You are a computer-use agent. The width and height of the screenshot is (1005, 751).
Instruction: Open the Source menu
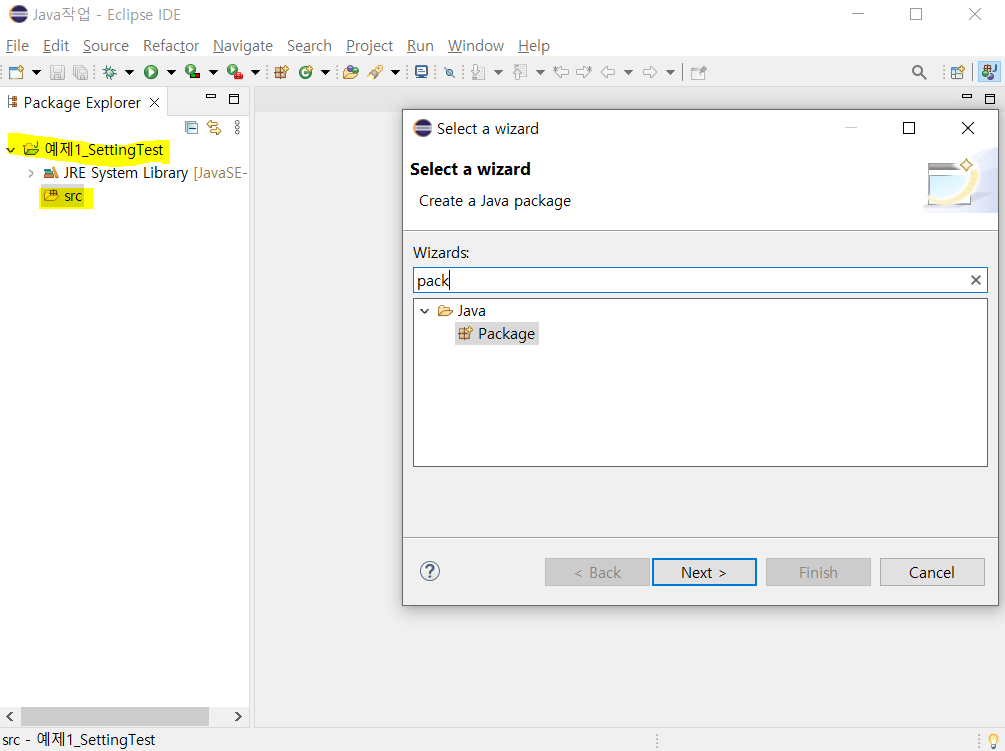(x=106, y=46)
